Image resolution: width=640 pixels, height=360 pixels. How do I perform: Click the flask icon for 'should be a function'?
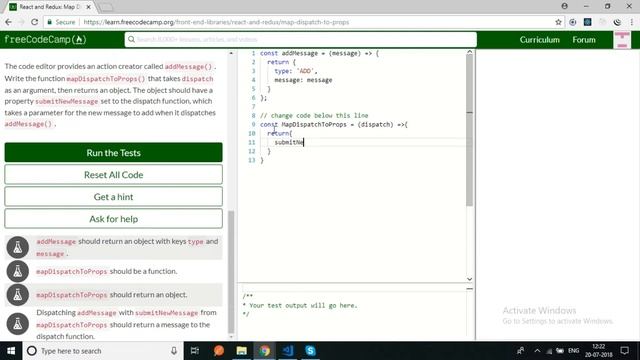point(18,271)
